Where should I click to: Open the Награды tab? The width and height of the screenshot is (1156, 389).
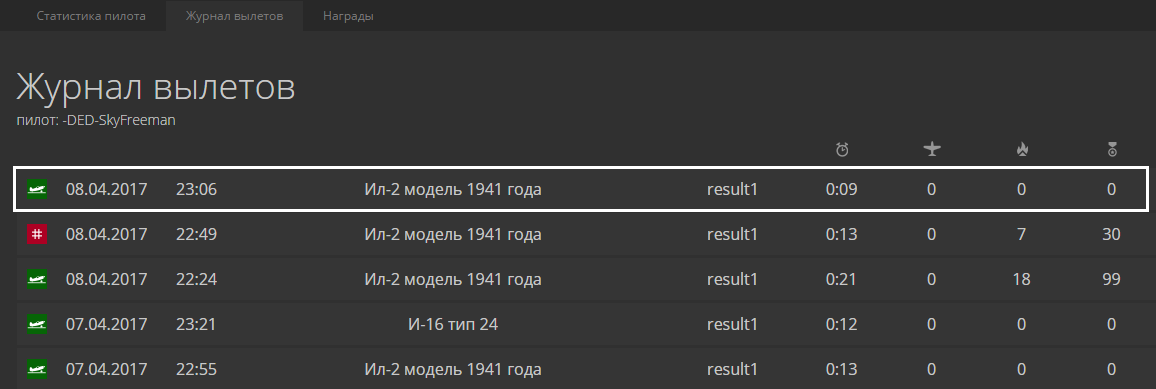(x=348, y=15)
